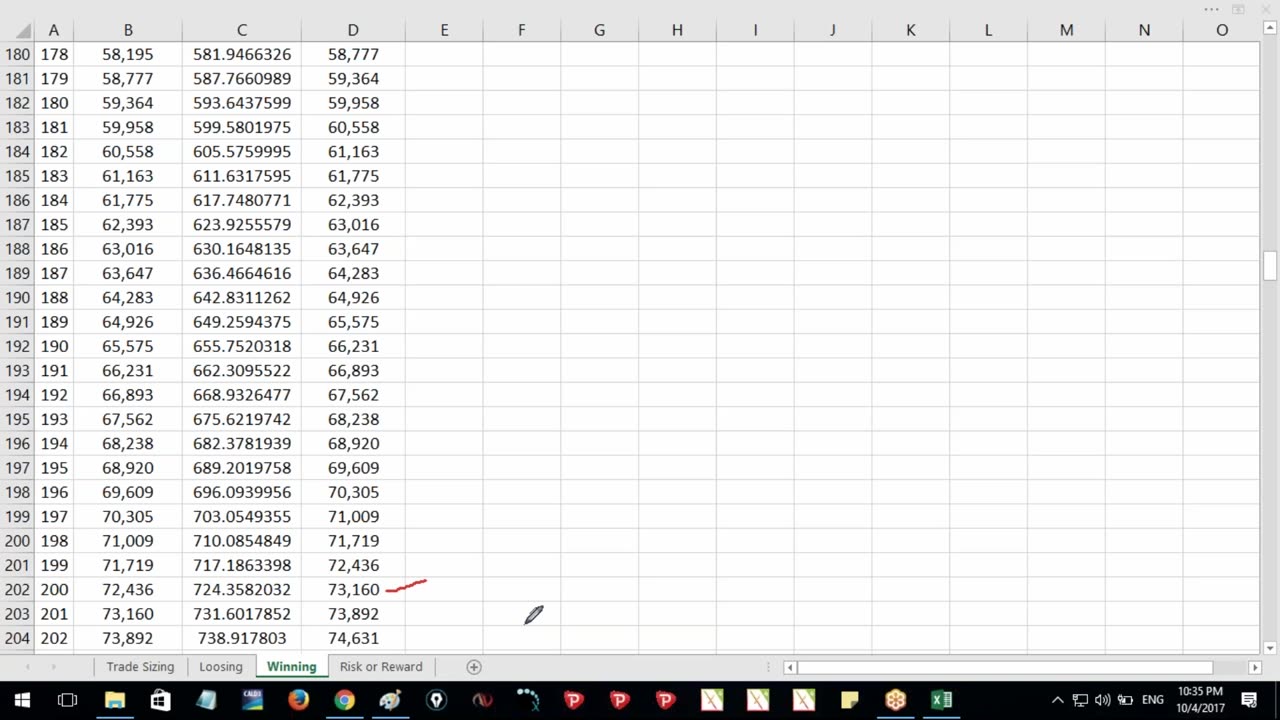The image size is (1280, 720).
Task: Select column H header
Action: click(677, 30)
